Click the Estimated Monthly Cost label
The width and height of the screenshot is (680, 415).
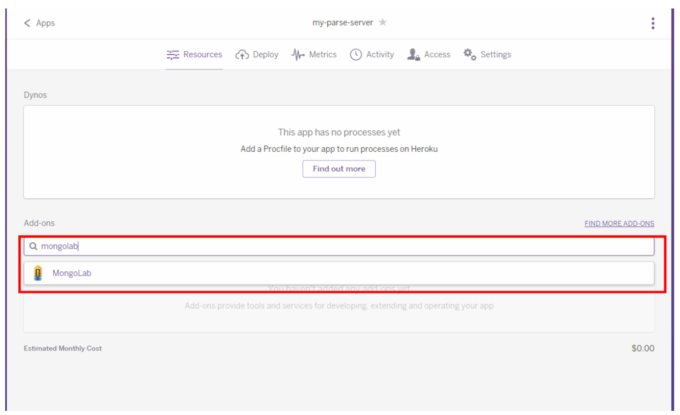62,348
